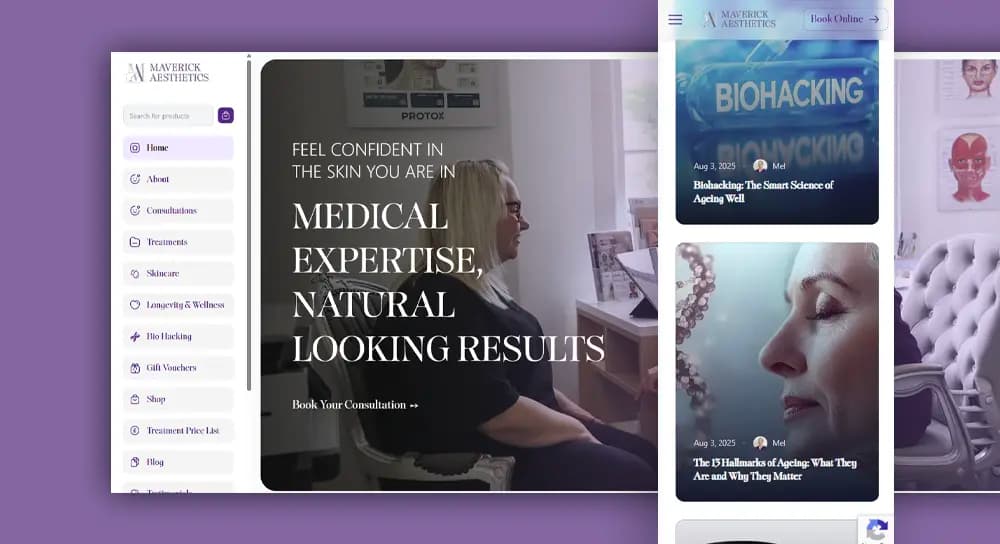Click the Bio Hacking sparkle icon
This screenshot has height=544, width=1000.
[x=135, y=337]
